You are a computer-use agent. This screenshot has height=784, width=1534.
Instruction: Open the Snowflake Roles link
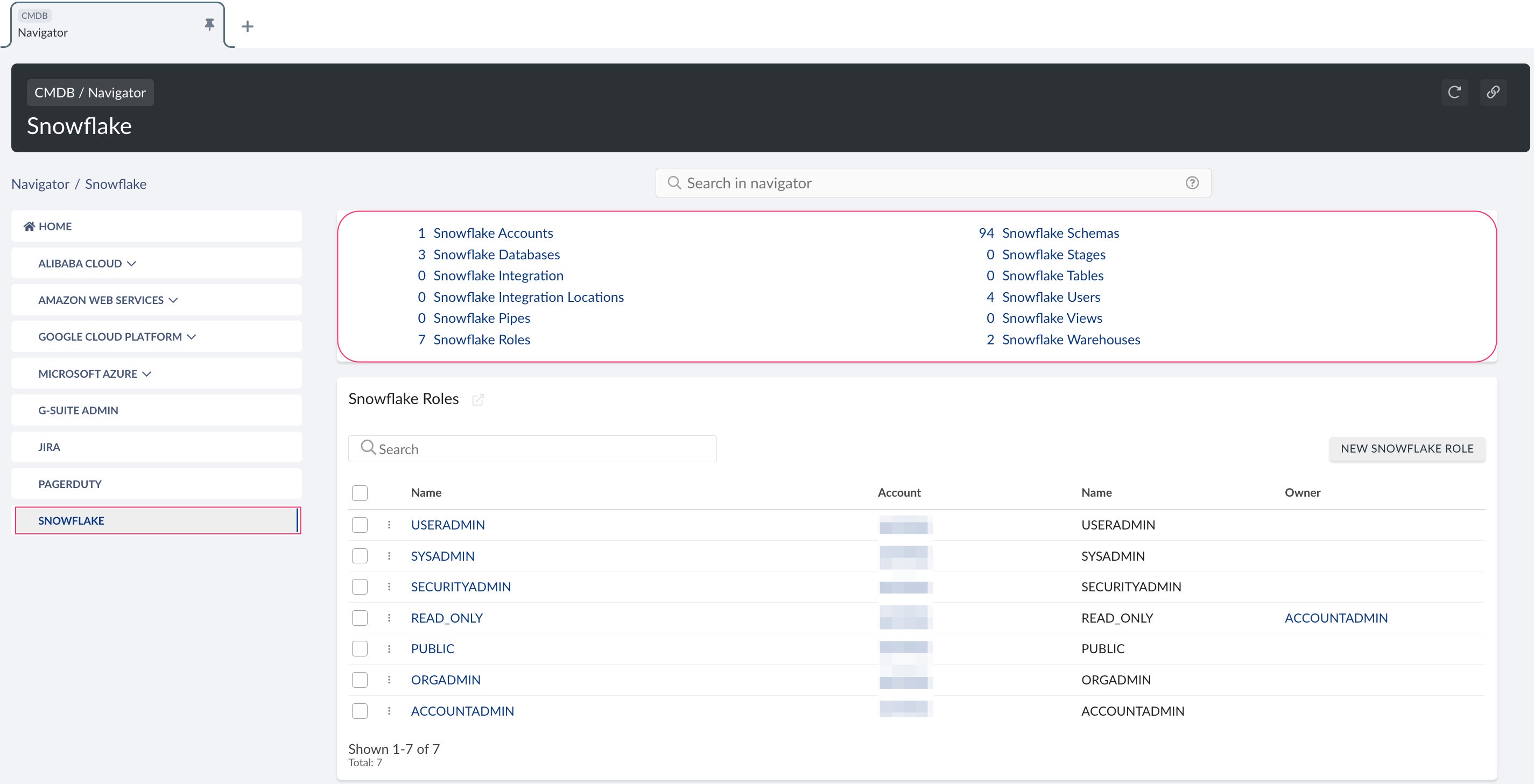pos(481,340)
